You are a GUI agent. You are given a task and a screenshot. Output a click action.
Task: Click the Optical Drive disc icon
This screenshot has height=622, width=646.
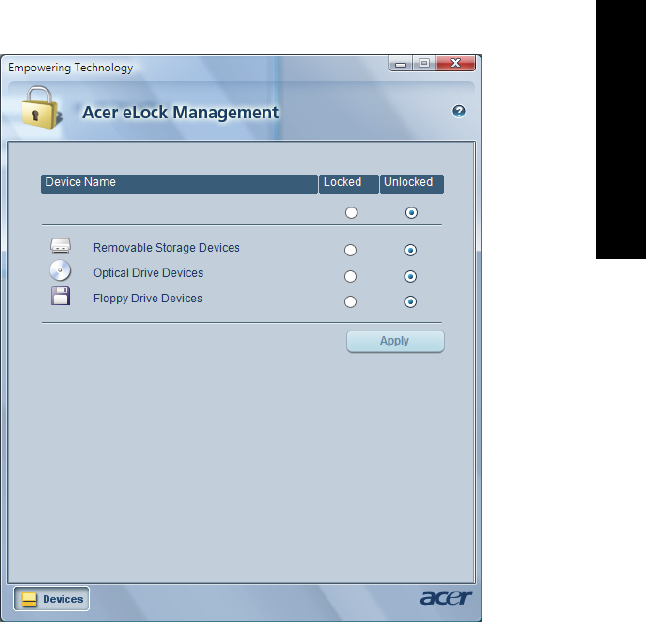tap(60, 271)
